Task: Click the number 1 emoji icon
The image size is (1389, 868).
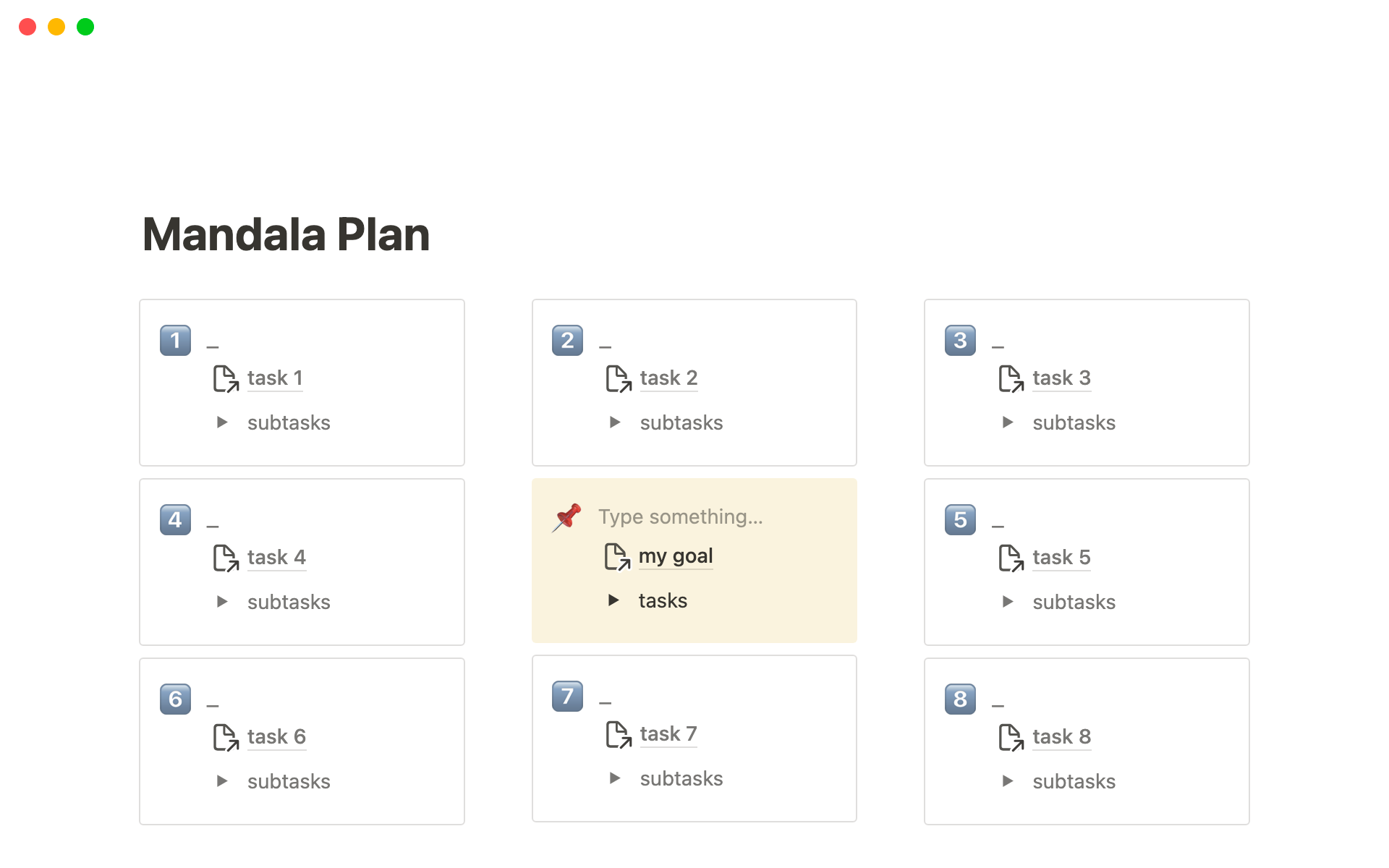Action: tap(175, 341)
